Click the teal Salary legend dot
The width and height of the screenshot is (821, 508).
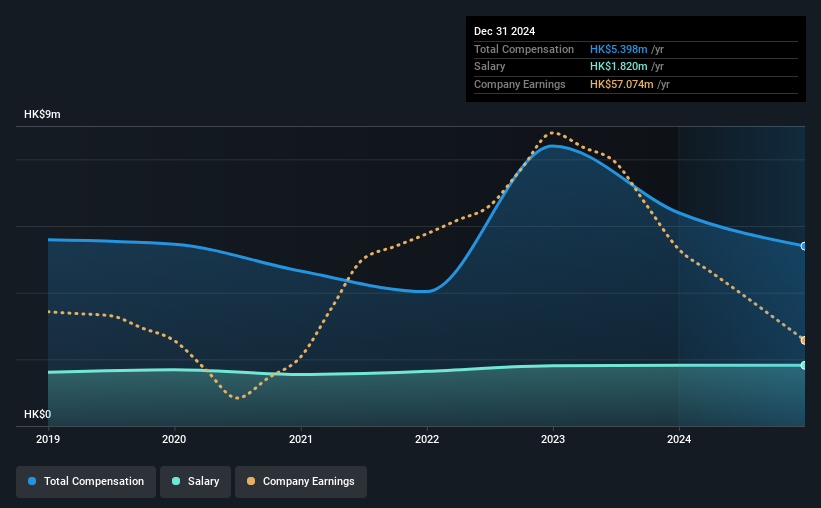tap(176, 481)
